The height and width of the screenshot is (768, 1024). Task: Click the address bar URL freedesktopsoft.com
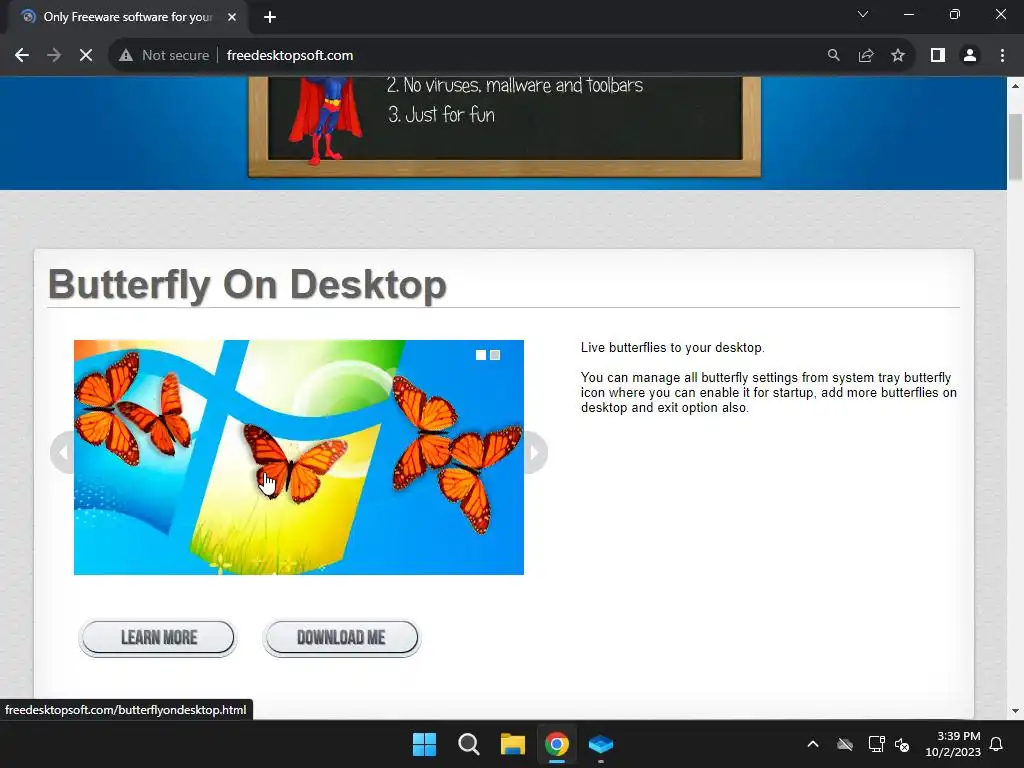point(290,56)
